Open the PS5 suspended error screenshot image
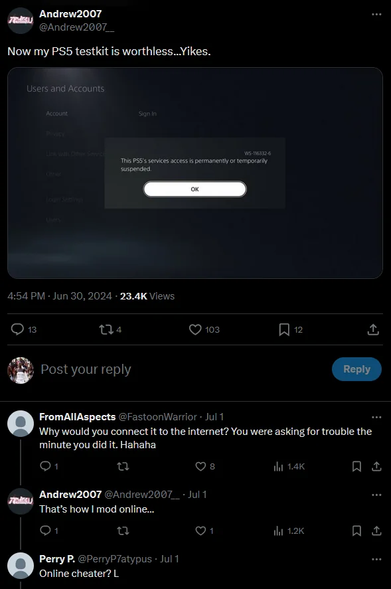The height and width of the screenshot is (589, 391). tap(195, 173)
